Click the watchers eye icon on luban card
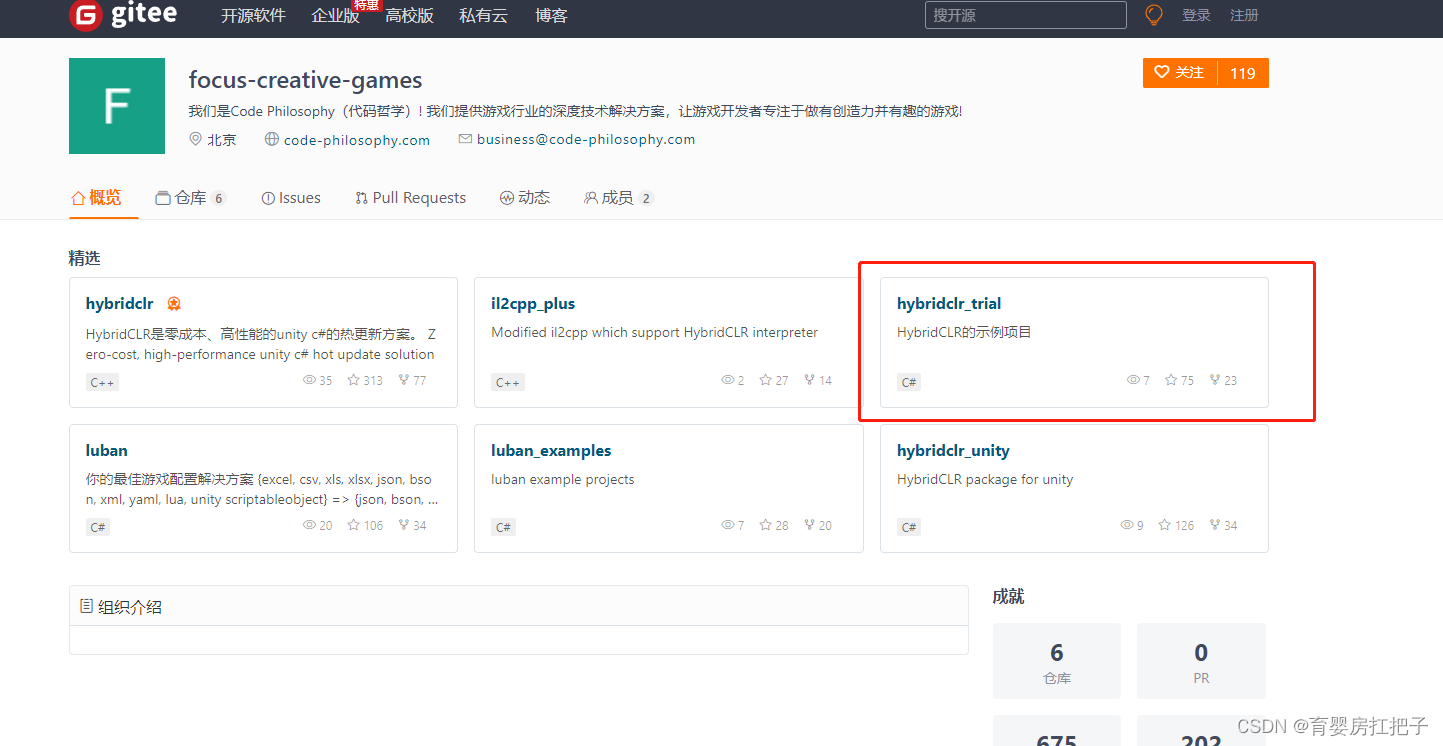 pyautogui.click(x=309, y=525)
